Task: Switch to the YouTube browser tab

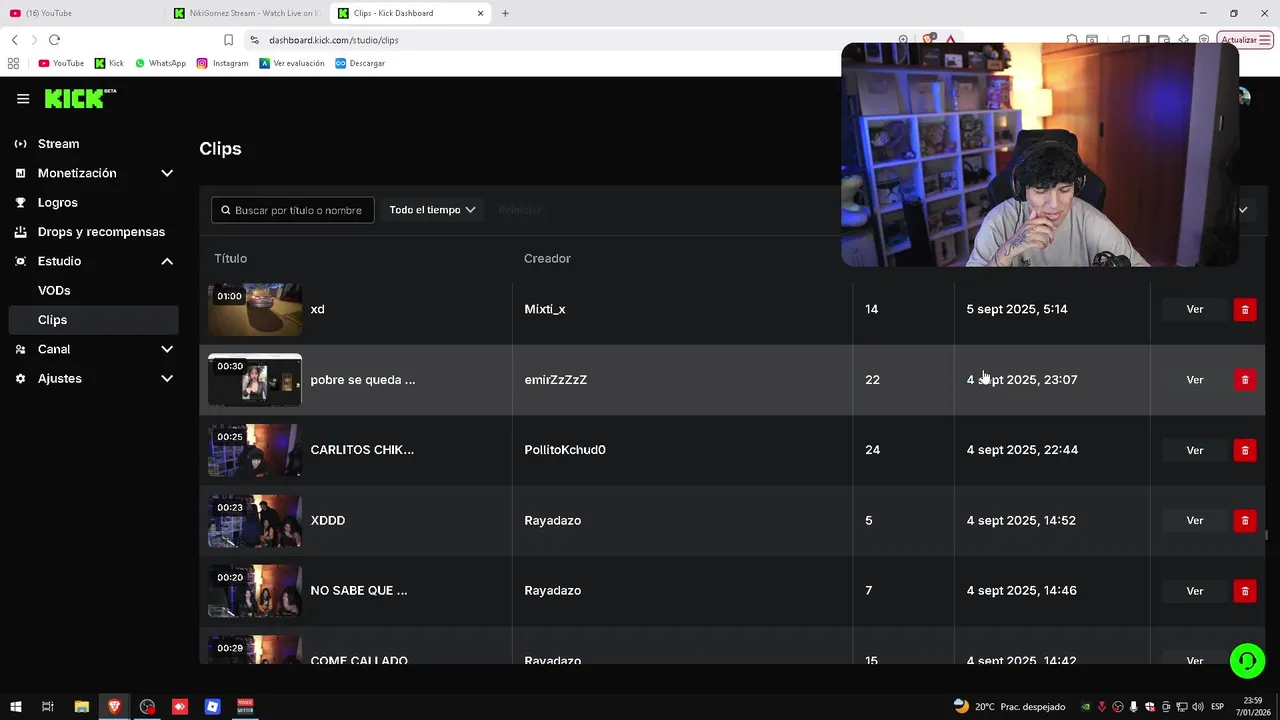Action: (x=80, y=13)
